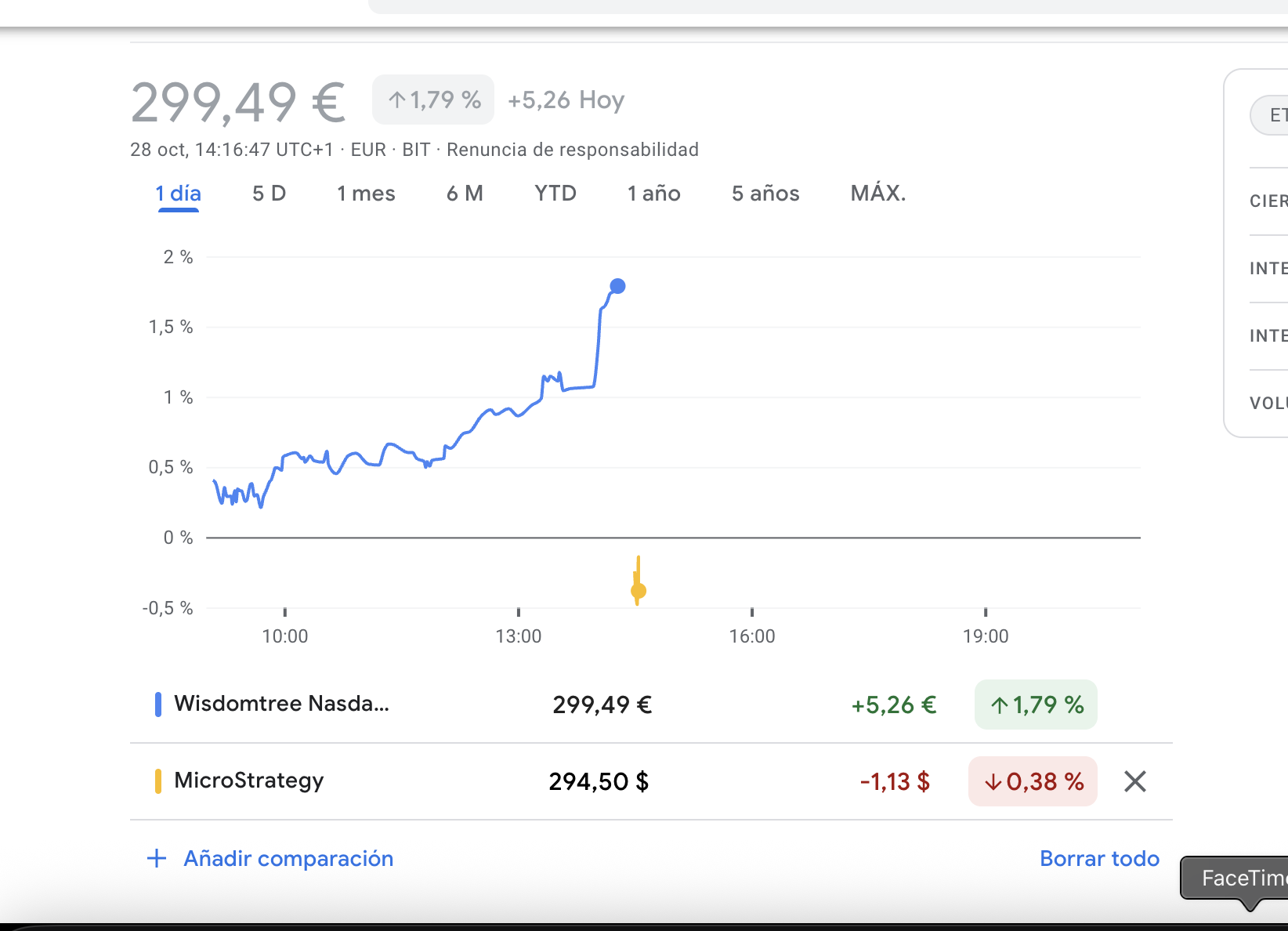Switch to the 1 mes time range
This screenshot has height=931, width=1288.
click(x=366, y=194)
